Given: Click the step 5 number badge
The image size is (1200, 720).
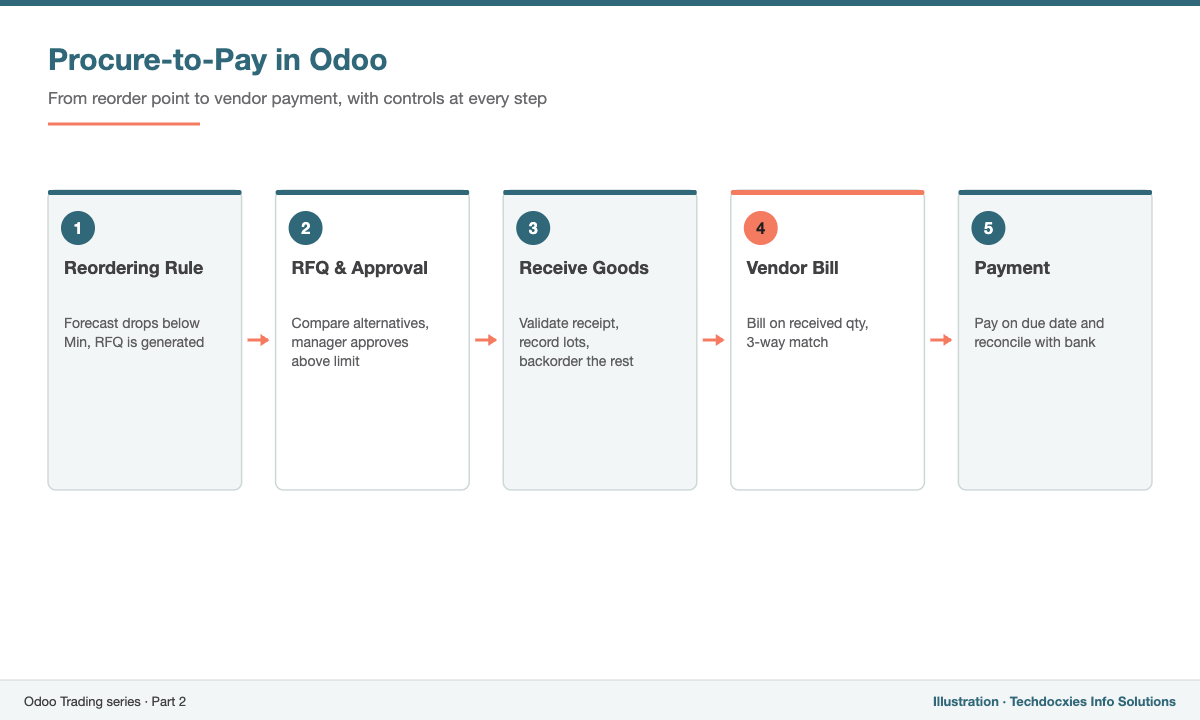Looking at the screenshot, I should tap(988, 228).
